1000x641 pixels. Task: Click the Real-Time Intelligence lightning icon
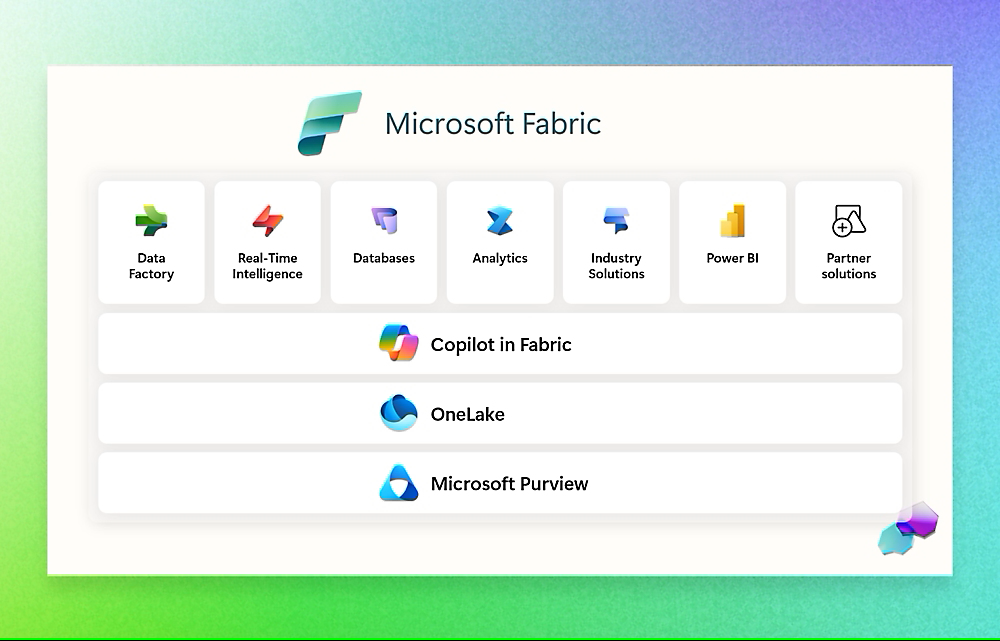[267, 219]
